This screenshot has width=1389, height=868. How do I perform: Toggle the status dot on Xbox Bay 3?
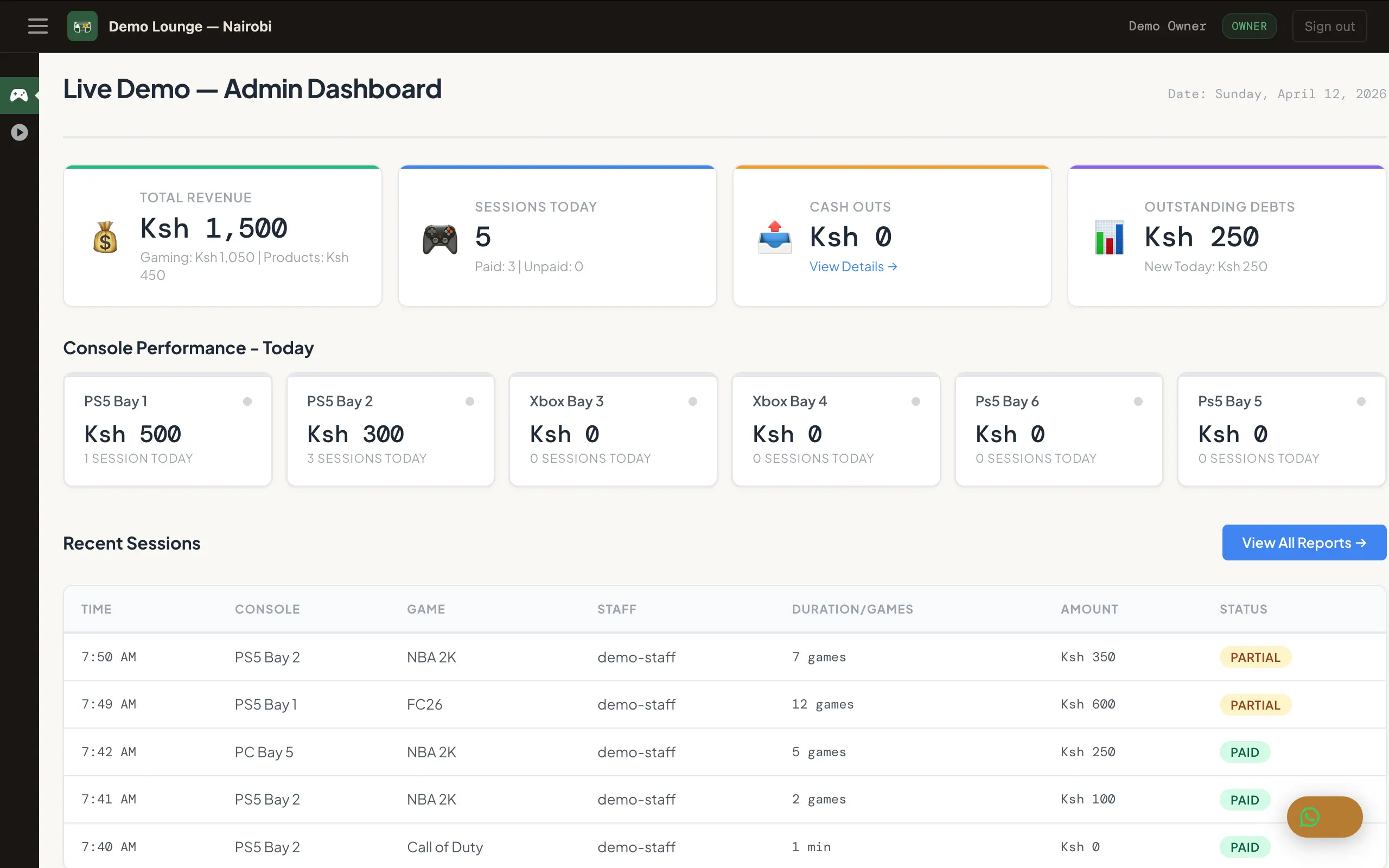coord(693,402)
